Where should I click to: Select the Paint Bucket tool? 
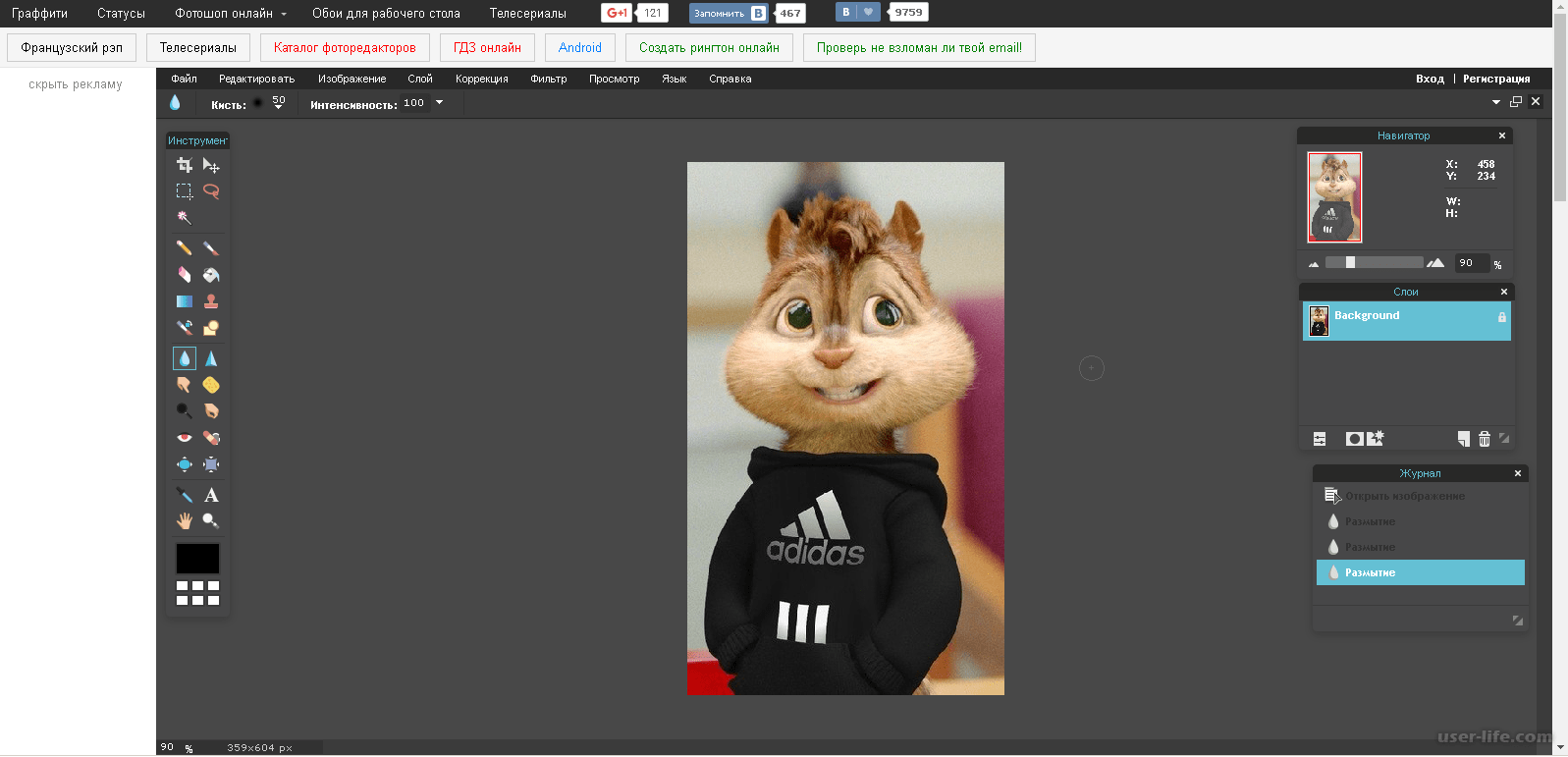coord(211,275)
